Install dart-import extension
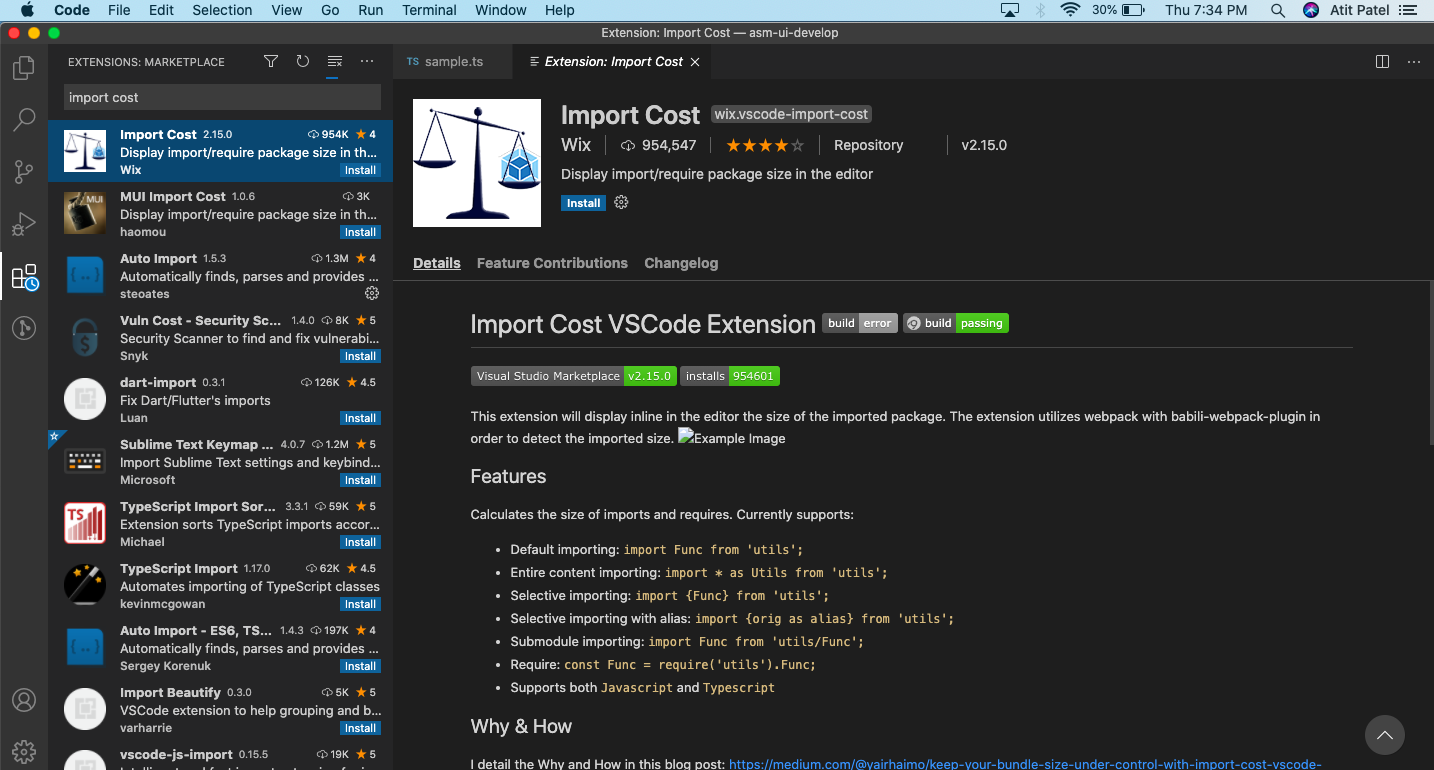The width and height of the screenshot is (1434, 770). click(360, 418)
